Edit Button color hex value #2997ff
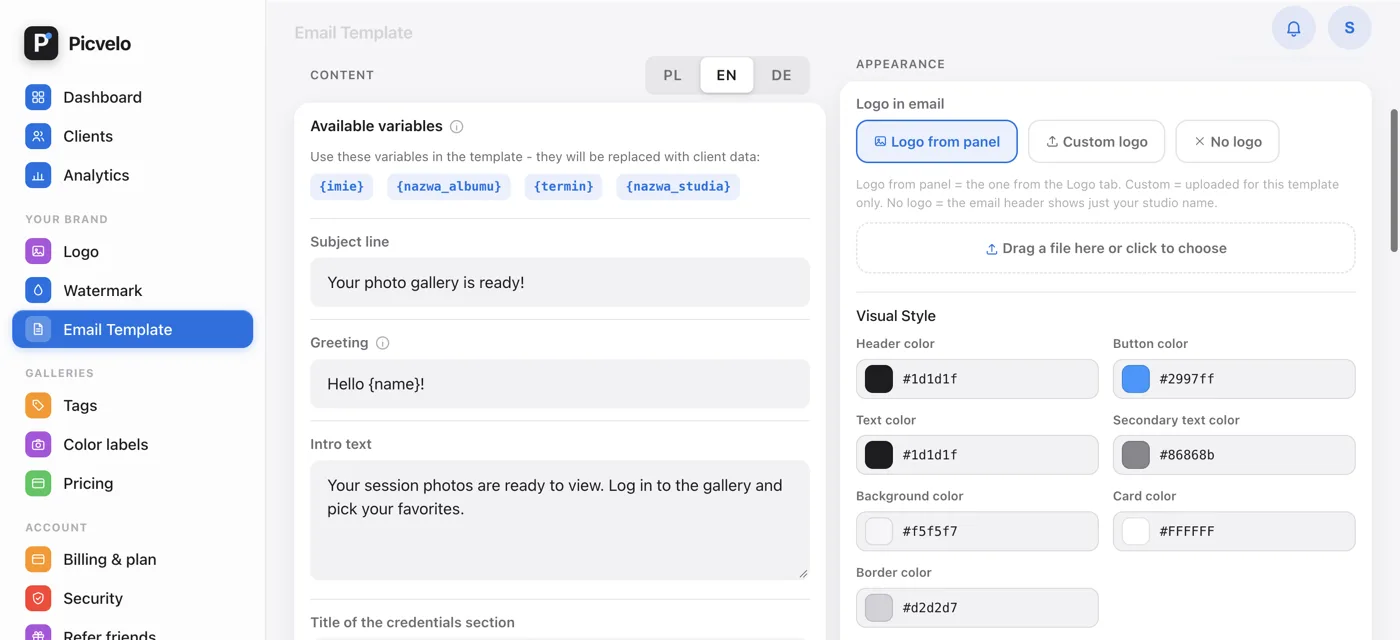 tap(1187, 379)
